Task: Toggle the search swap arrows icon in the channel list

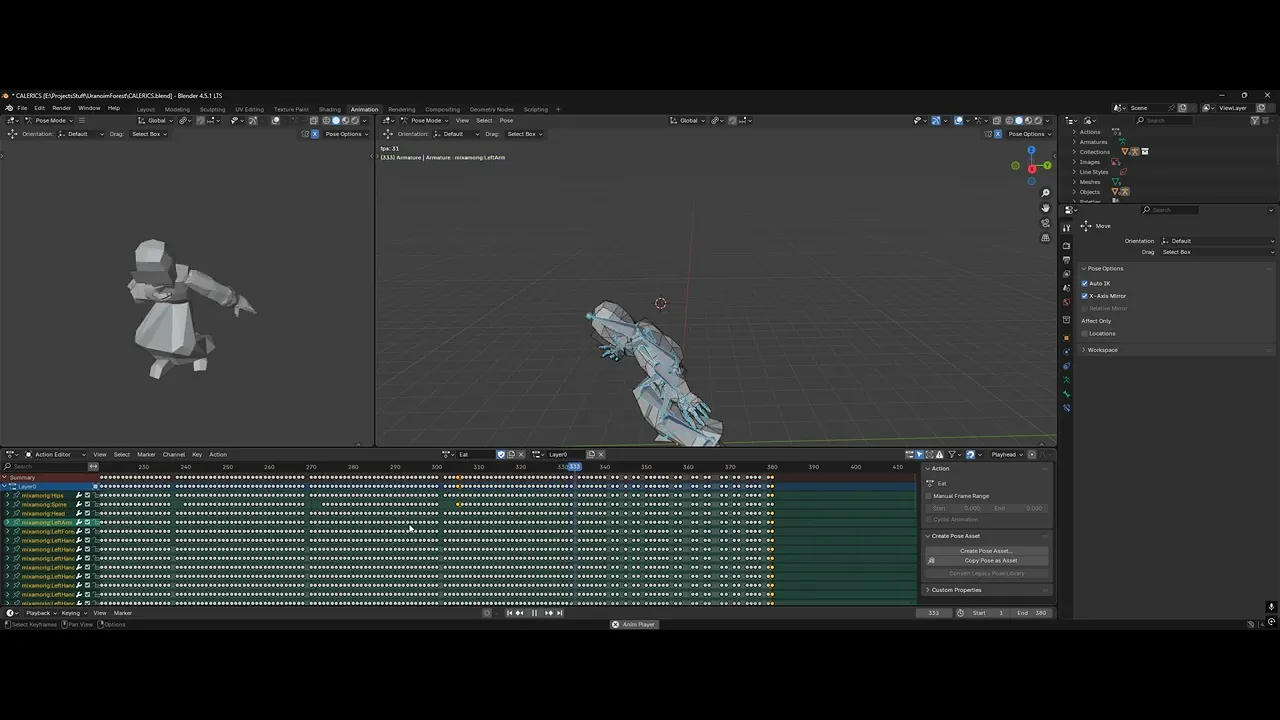Action: point(93,466)
